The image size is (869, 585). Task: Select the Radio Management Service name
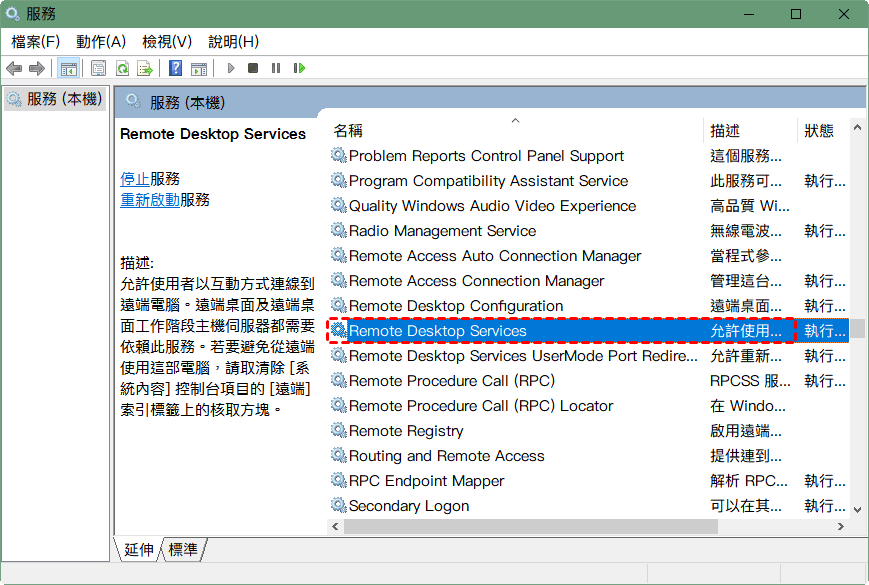click(442, 230)
